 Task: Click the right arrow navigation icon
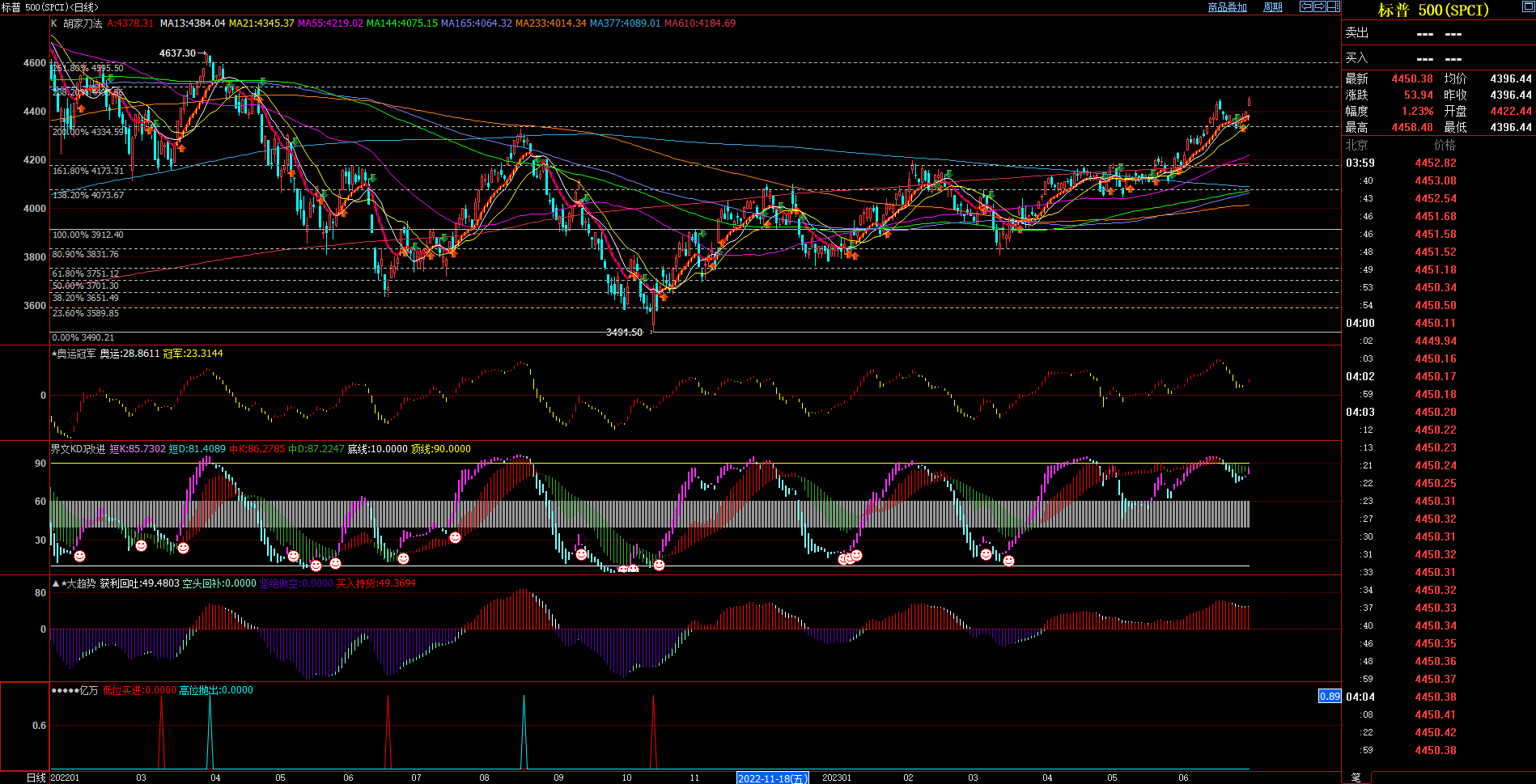(x=1319, y=6)
